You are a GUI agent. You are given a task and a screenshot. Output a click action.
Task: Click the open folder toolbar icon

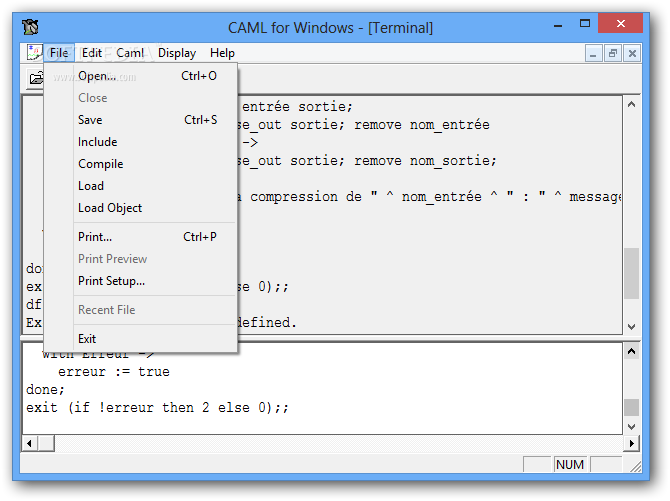tap(36, 78)
